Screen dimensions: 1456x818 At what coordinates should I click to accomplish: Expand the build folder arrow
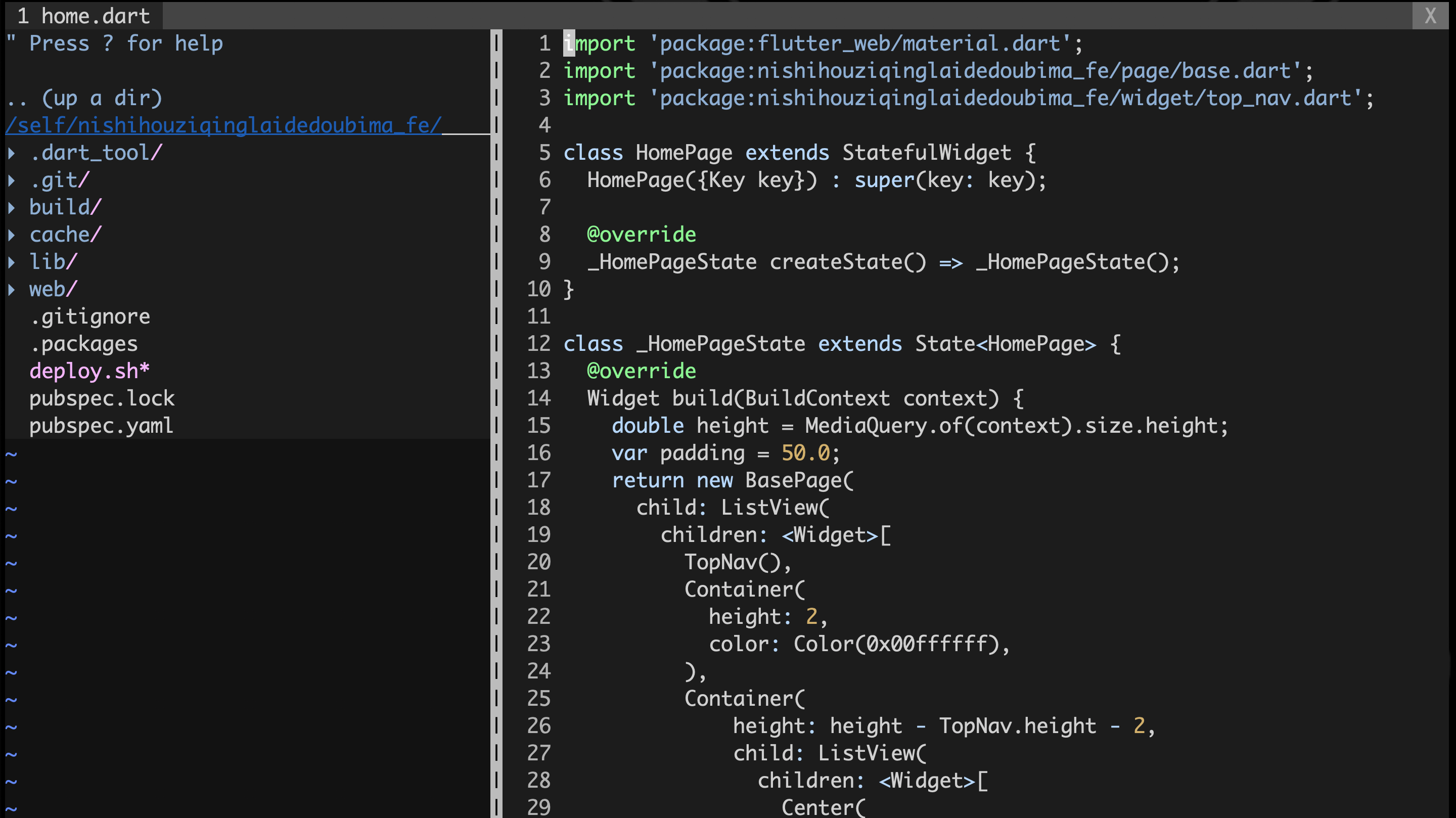(11, 207)
